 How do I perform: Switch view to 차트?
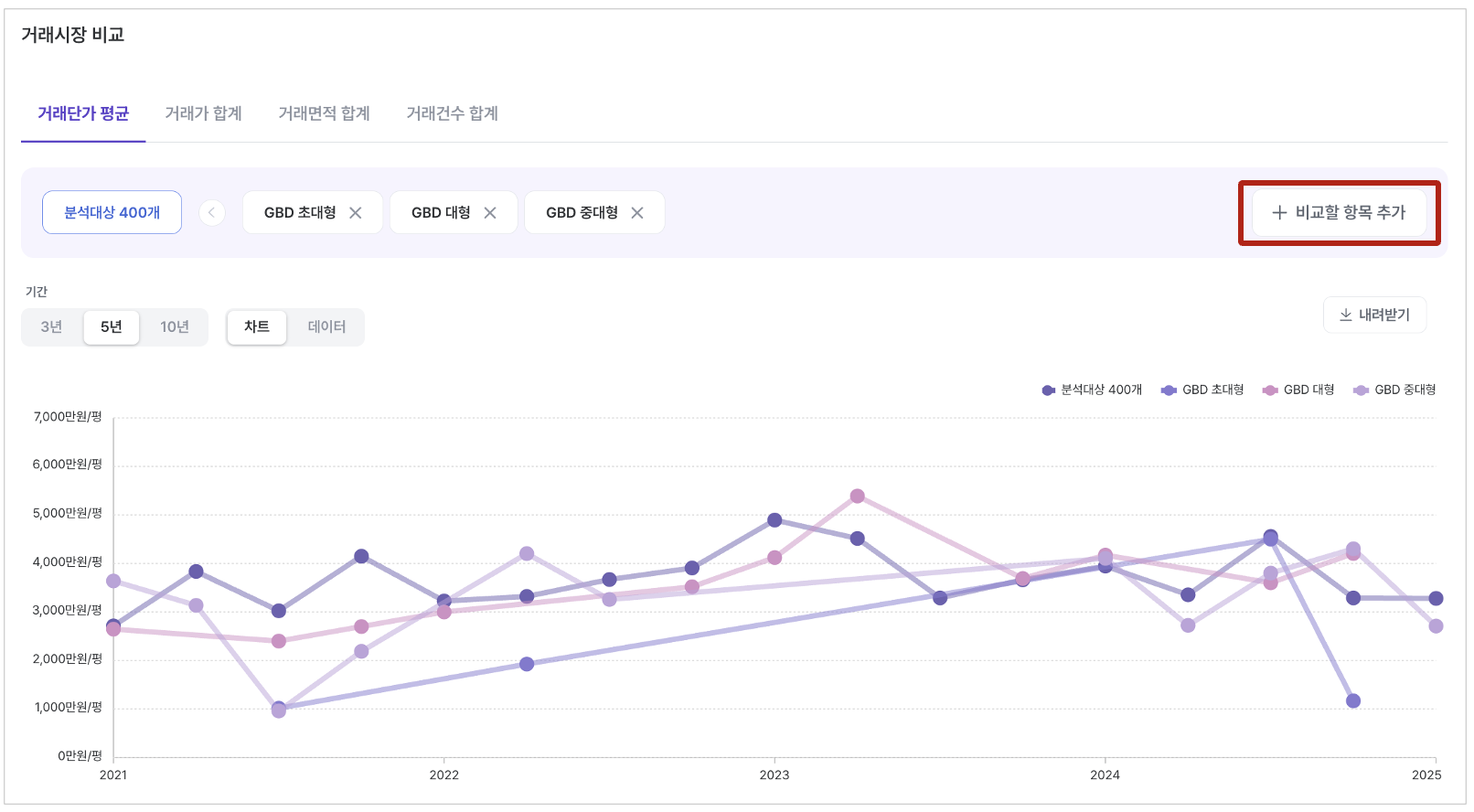coord(257,327)
